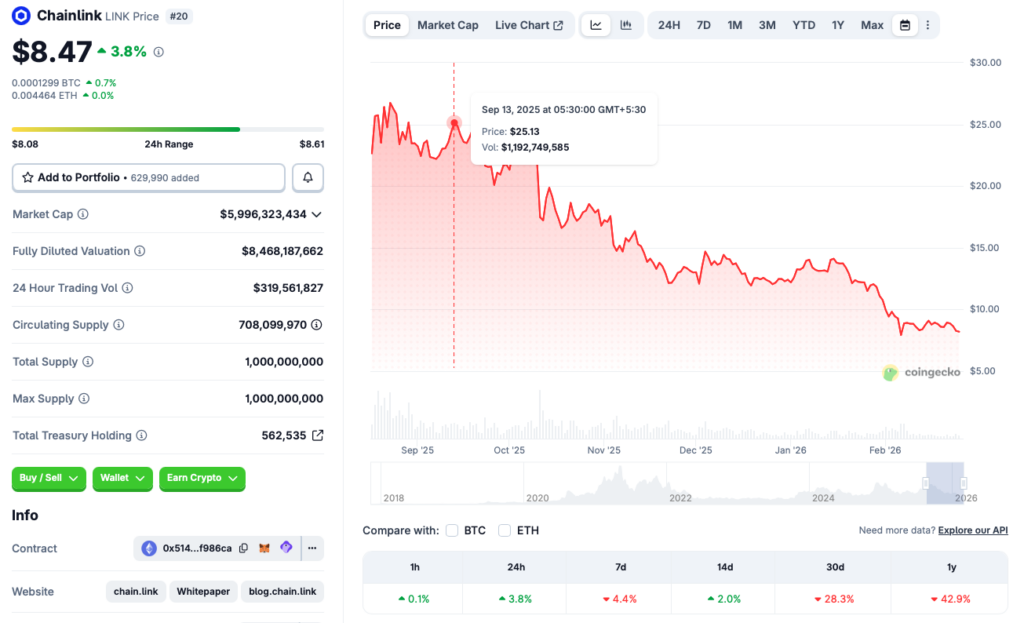Viewport: 1024px width, 623px height.
Task: Open the calendar date-range picker icon
Action: (904, 25)
